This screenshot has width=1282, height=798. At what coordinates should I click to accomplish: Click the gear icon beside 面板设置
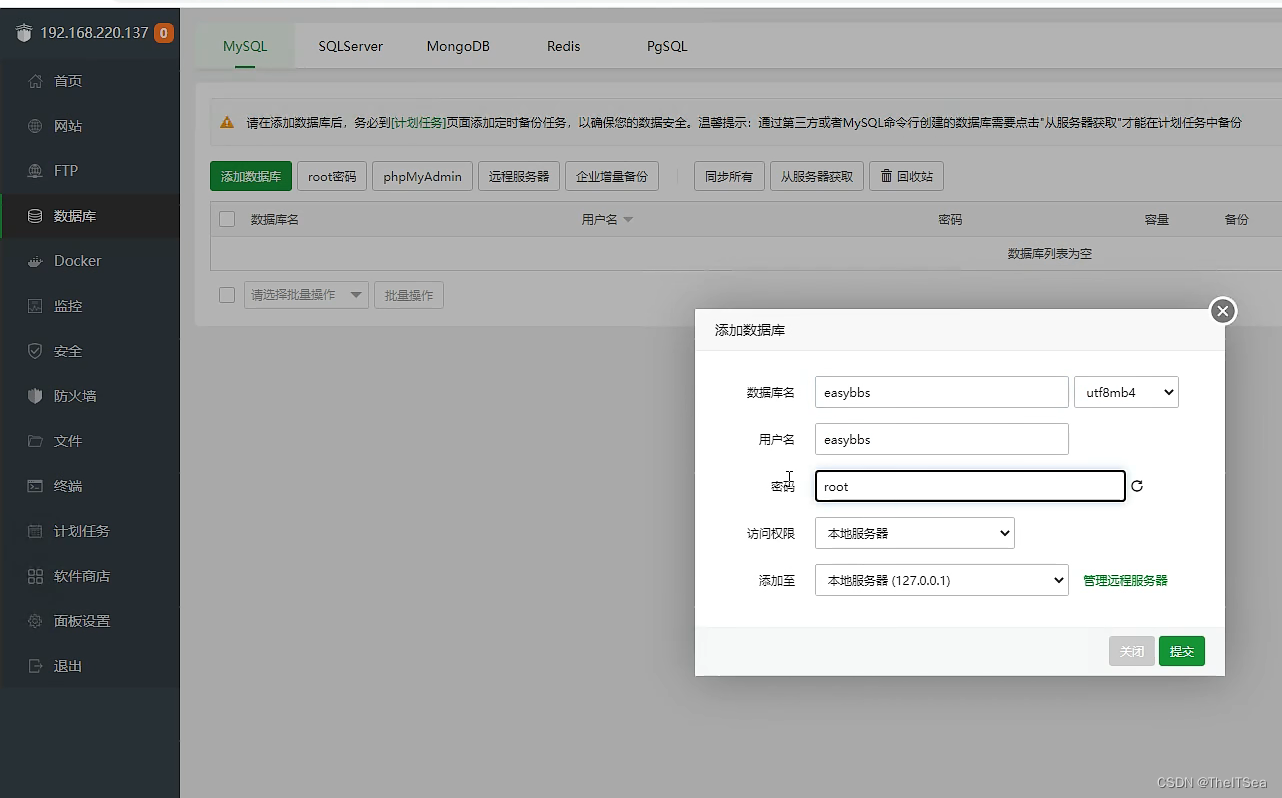(36, 621)
